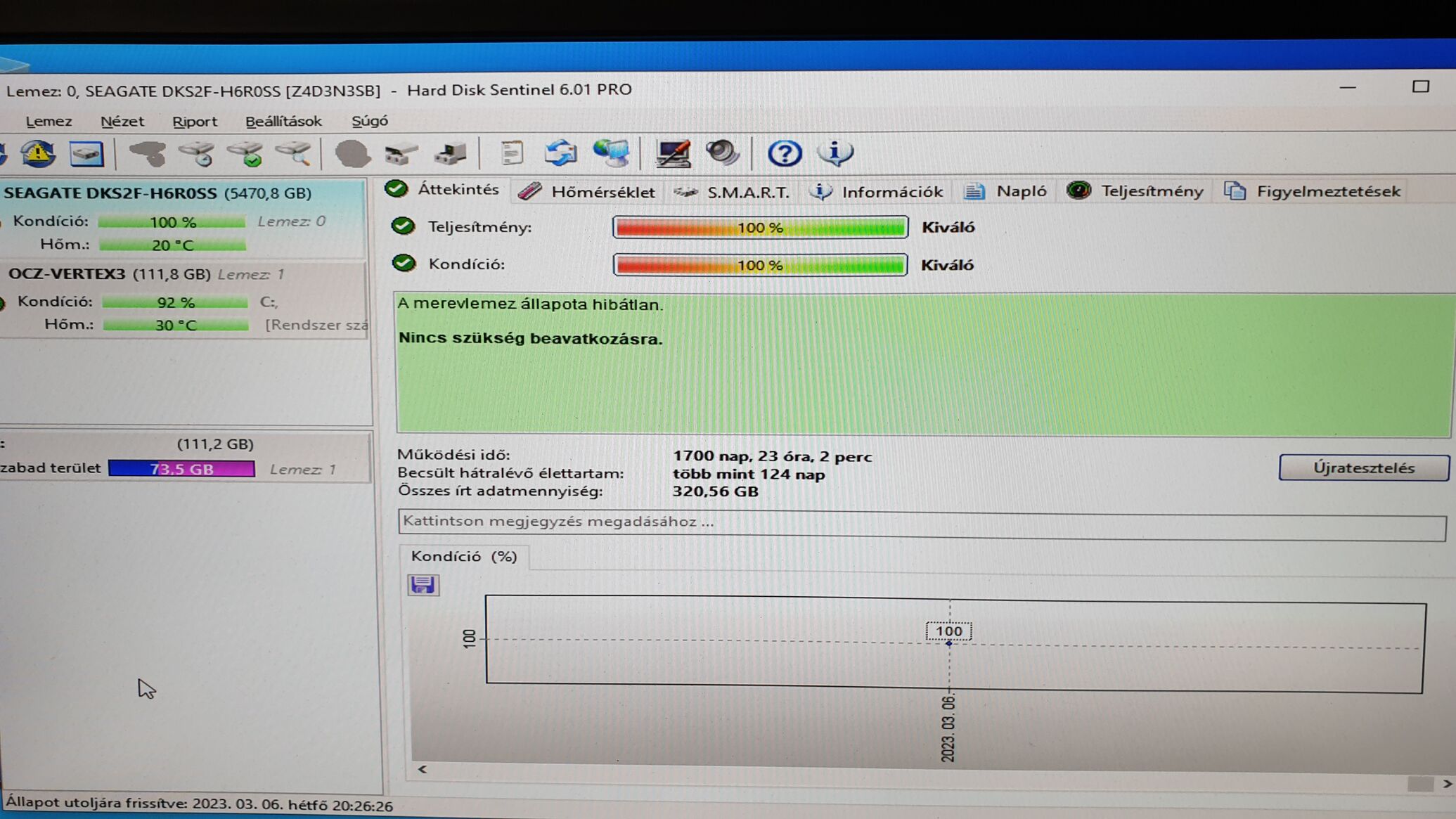Select OCZ-VERTEX3 disk entry
The height and width of the screenshot is (819, 1456).
point(184,301)
